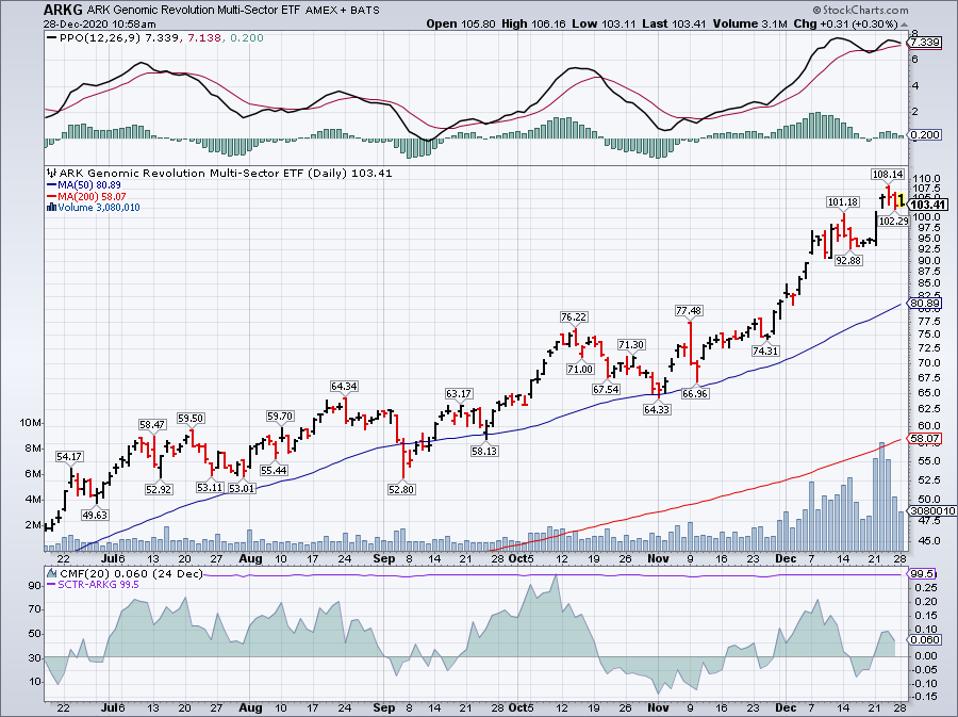This screenshot has height=717, width=958.
Task: Click the 7.339 PPO axis tag
Action: pos(924,43)
